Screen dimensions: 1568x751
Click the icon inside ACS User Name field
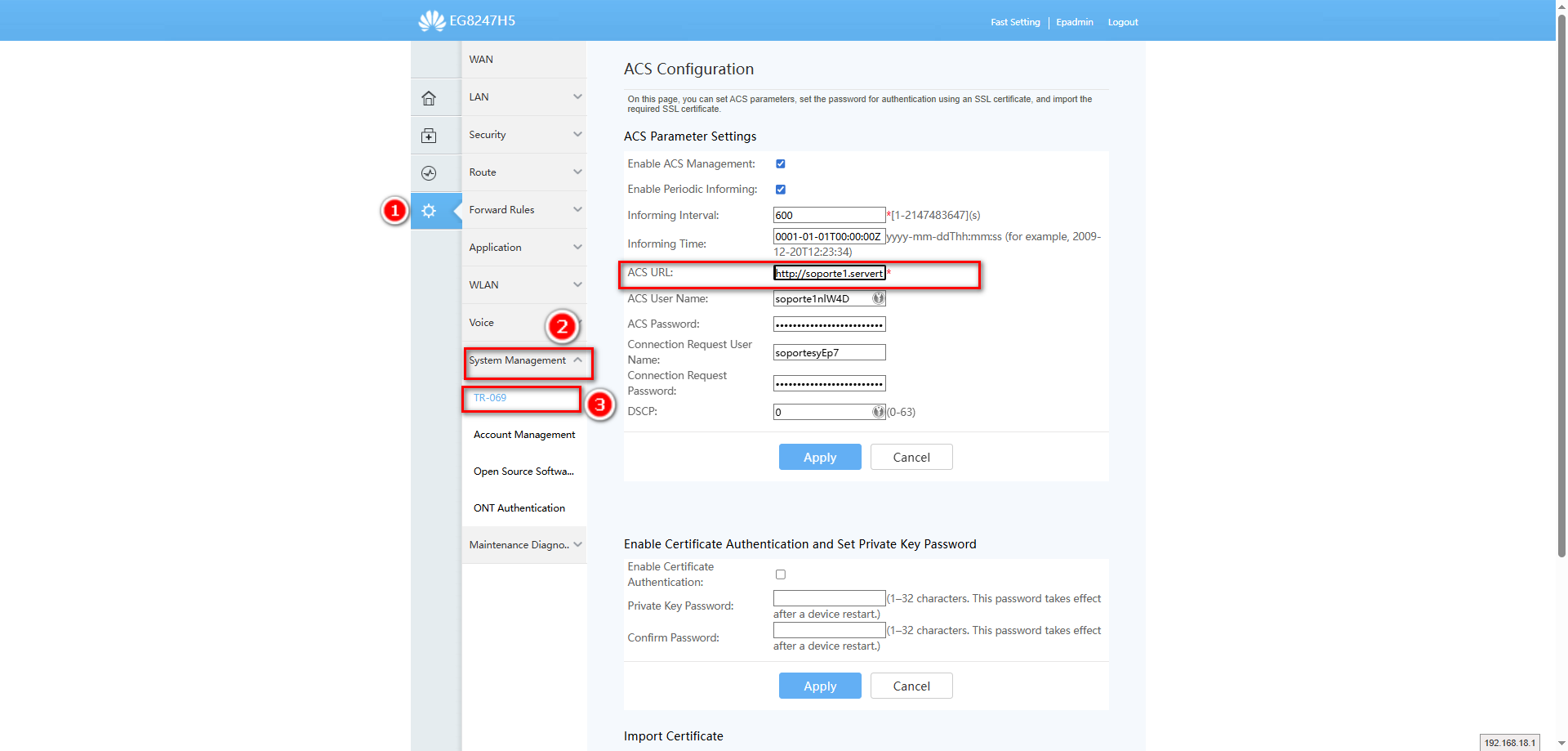click(x=878, y=298)
